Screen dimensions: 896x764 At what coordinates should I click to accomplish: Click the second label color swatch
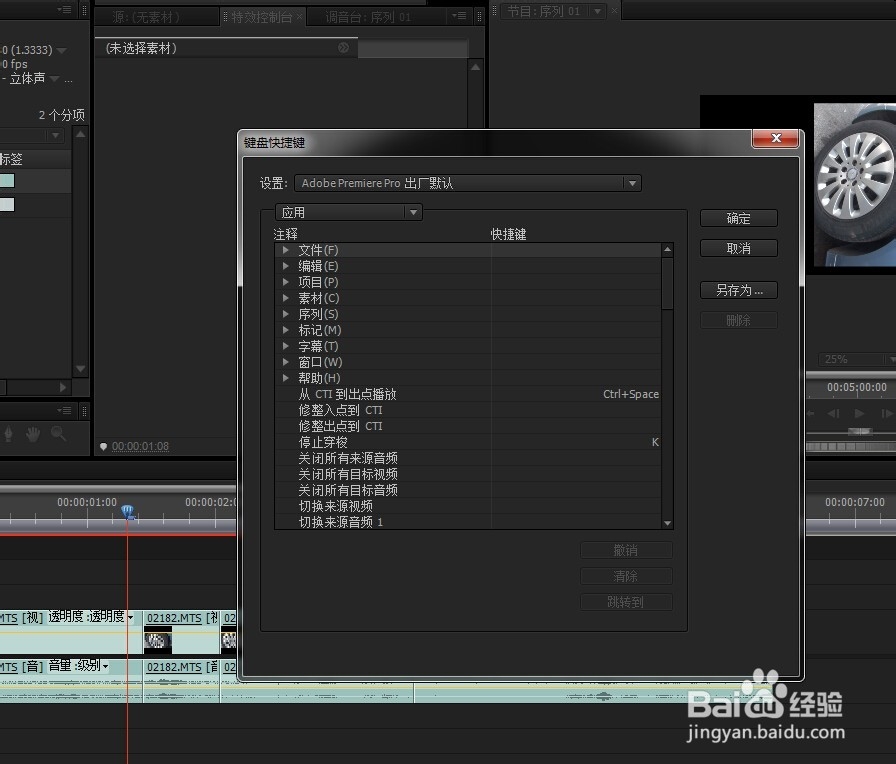pos(7,204)
